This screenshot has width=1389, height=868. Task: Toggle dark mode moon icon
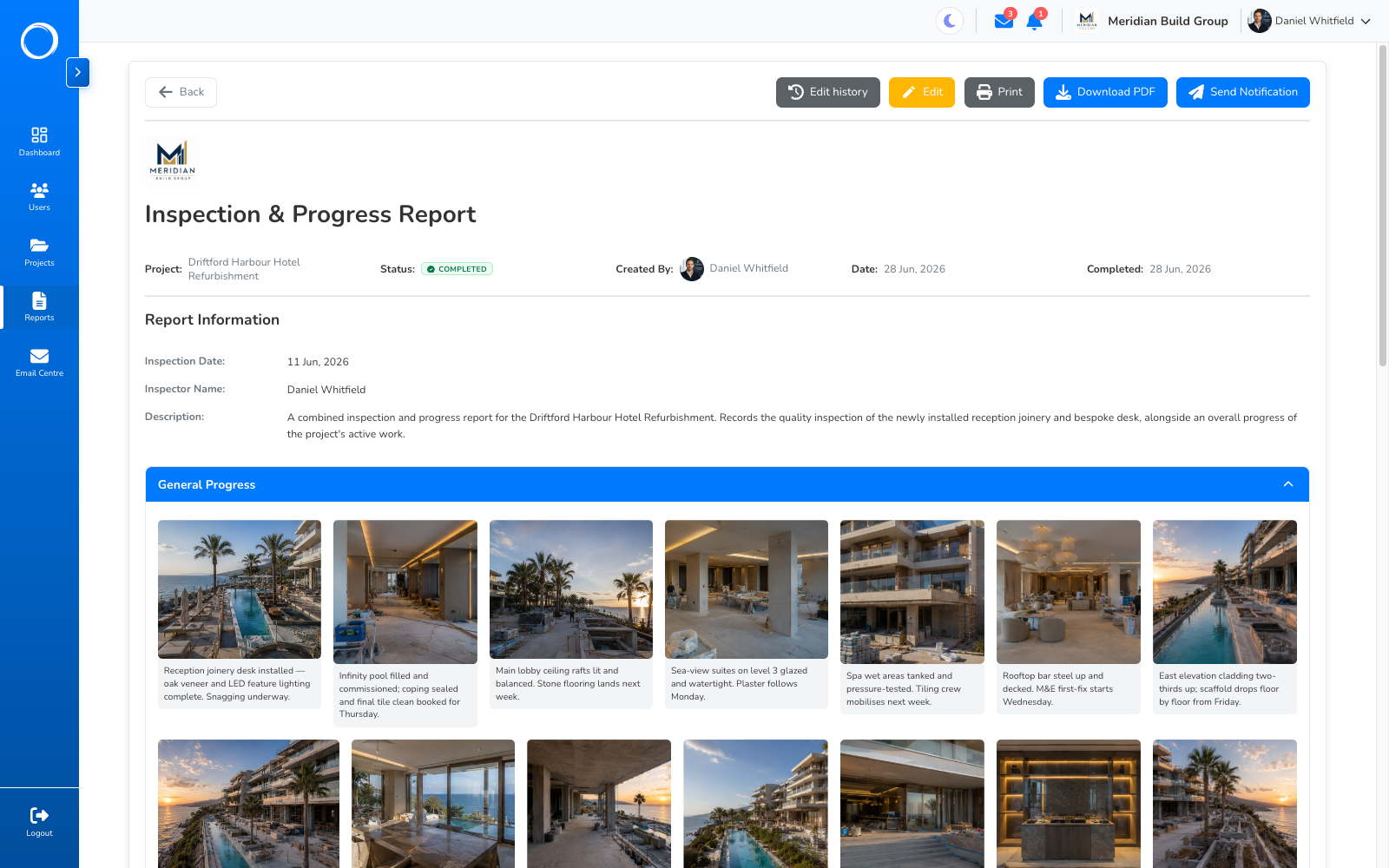(950, 21)
